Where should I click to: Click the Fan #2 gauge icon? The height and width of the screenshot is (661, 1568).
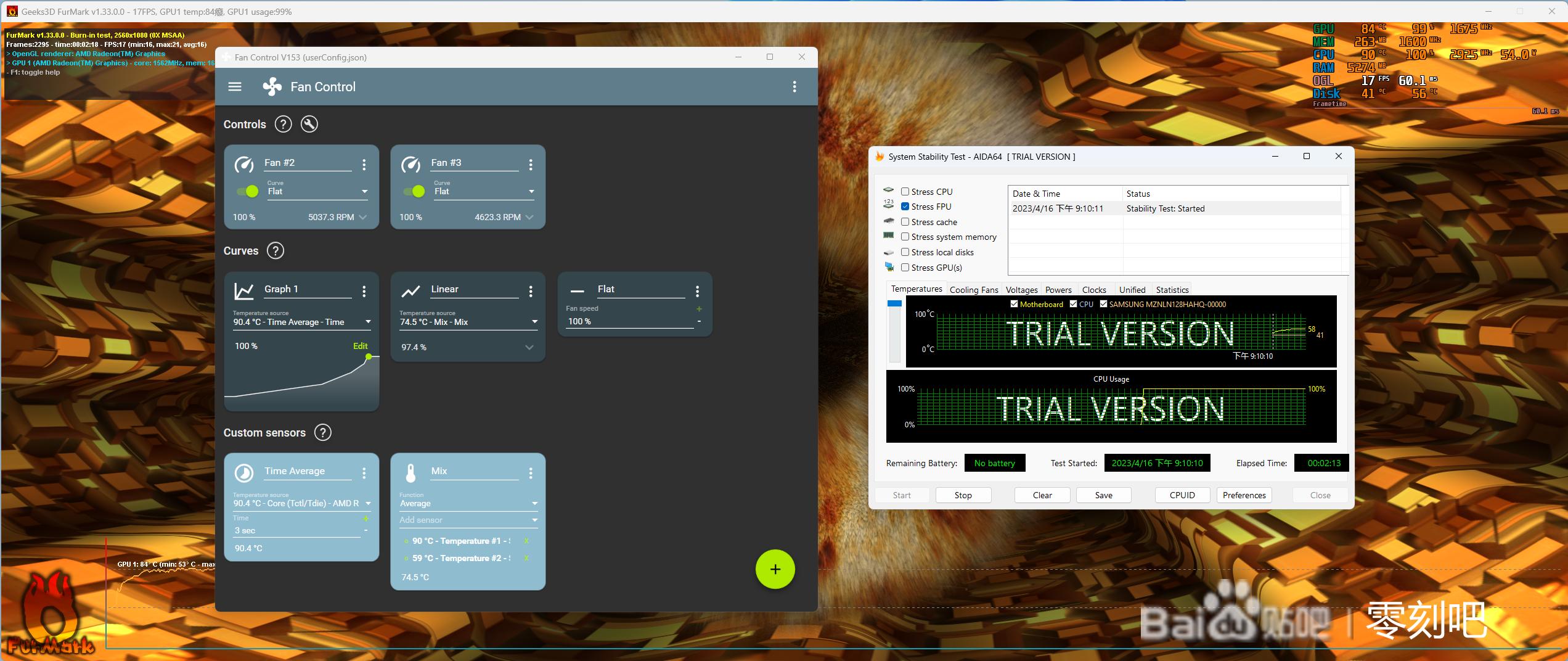244,165
